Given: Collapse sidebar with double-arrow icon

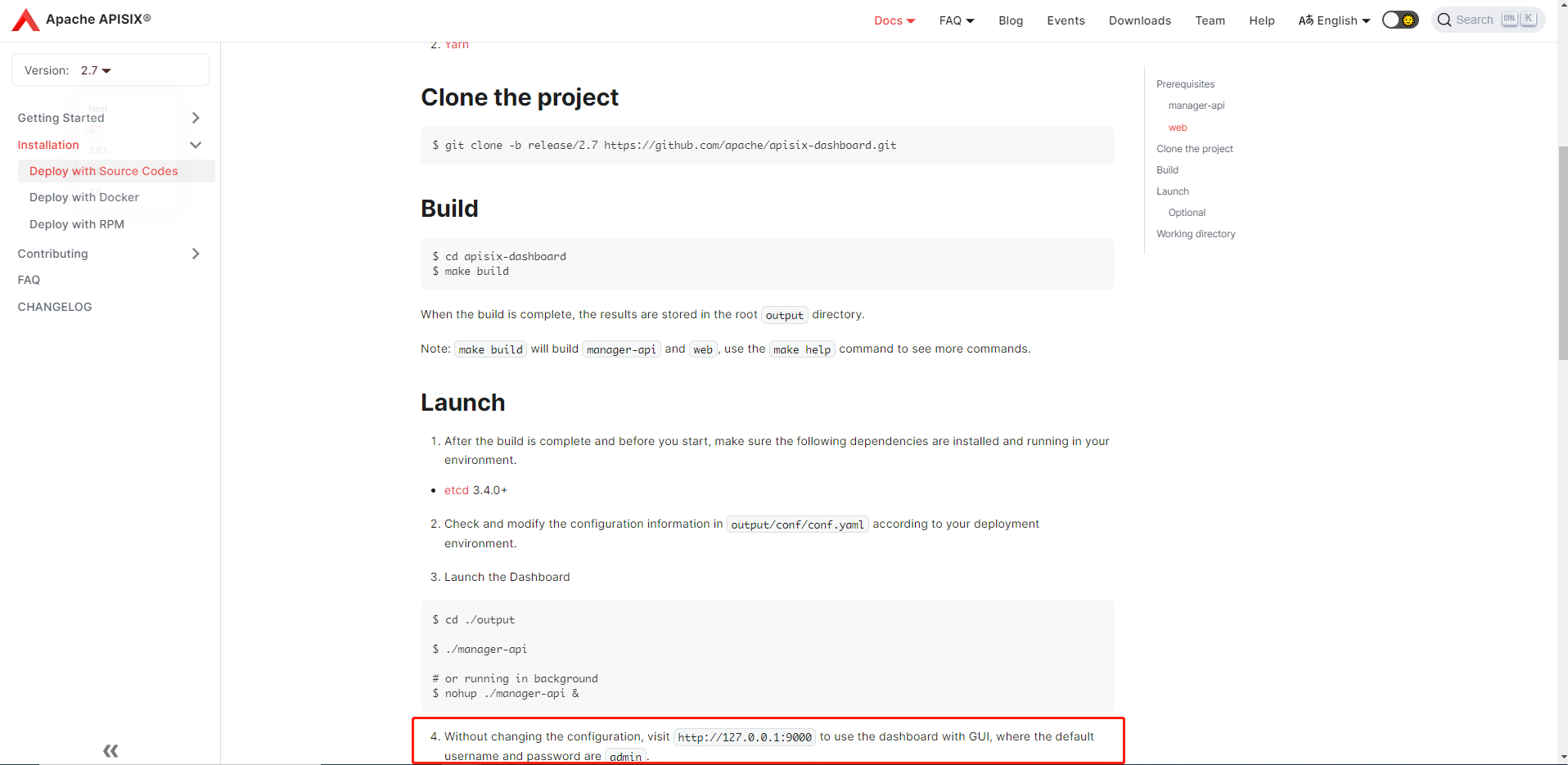Looking at the screenshot, I should 110,750.
